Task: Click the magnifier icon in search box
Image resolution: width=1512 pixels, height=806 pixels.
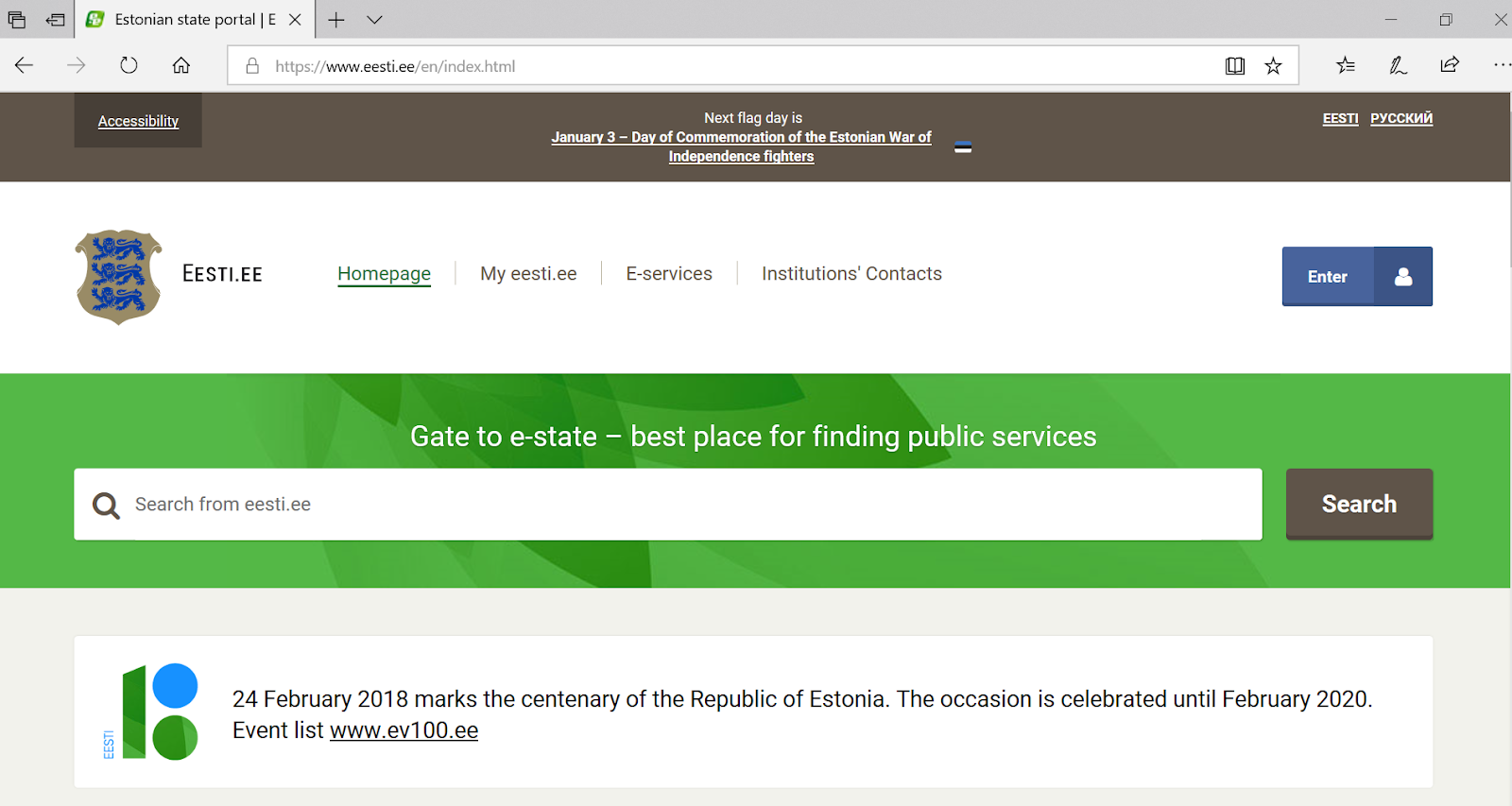Action: 106,506
